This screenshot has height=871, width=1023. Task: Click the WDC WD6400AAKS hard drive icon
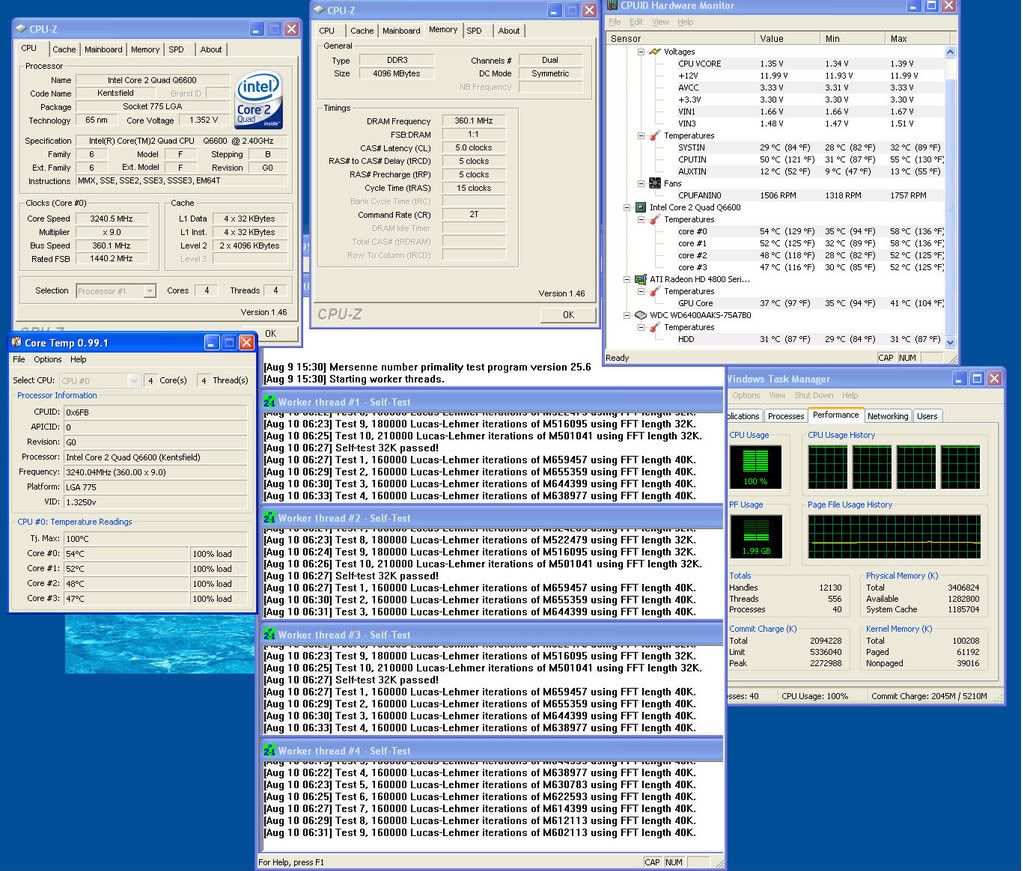tap(641, 315)
